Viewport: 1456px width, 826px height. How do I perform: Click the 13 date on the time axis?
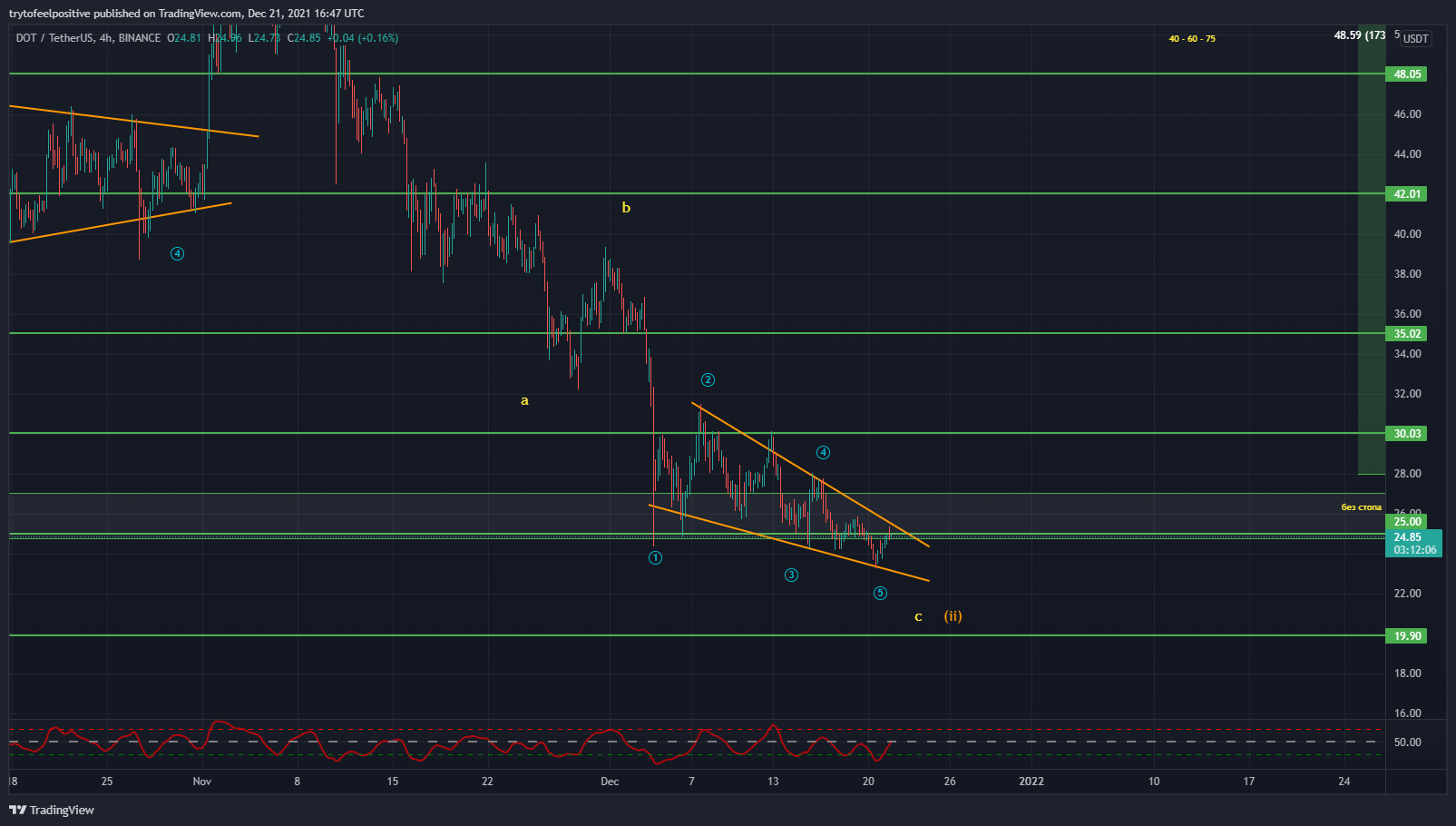click(773, 782)
